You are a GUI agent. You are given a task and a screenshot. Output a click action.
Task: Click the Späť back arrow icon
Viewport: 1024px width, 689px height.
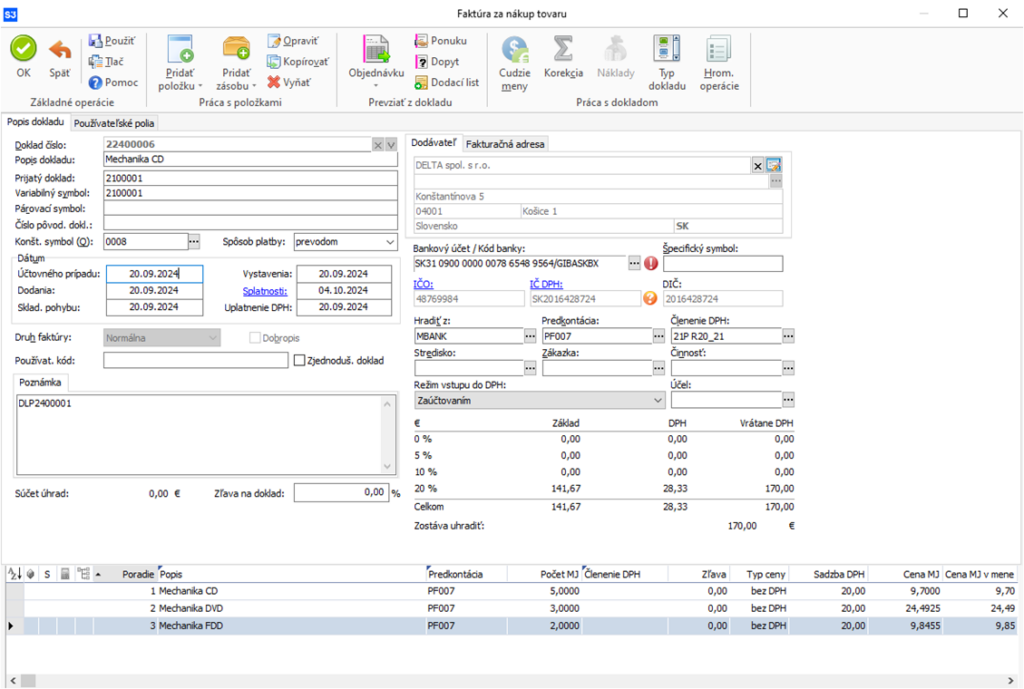tap(60, 49)
